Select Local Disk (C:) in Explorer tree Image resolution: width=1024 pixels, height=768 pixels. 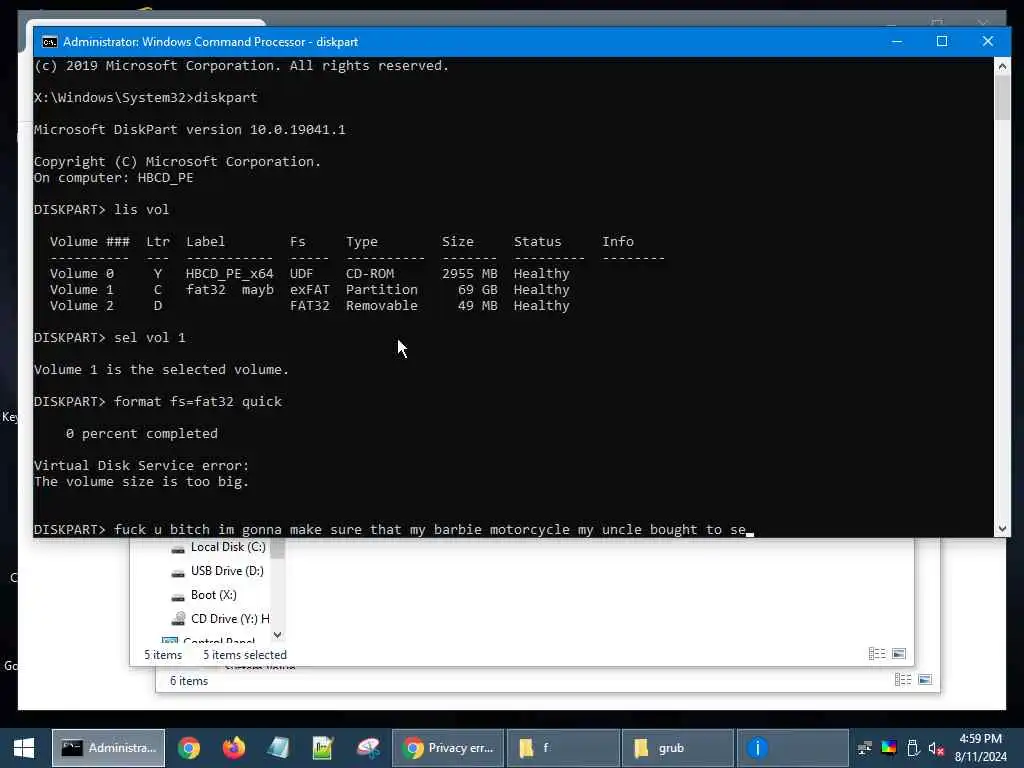click(228, 547)
